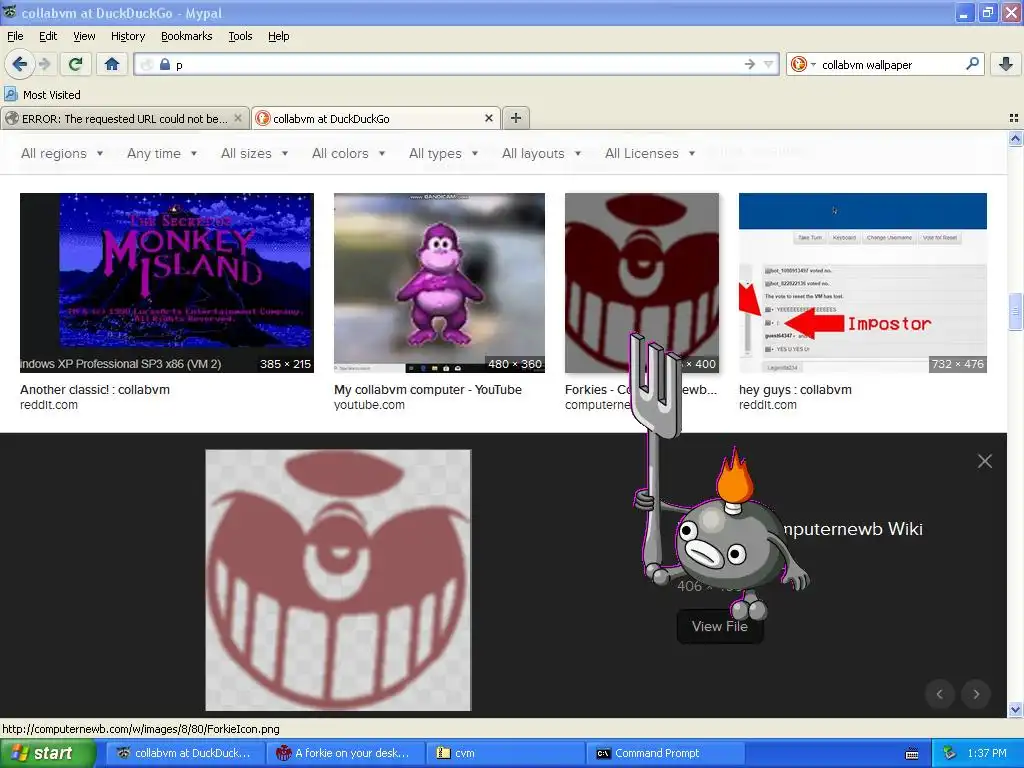Expand the All layouts filter

(x=541, y=153)
